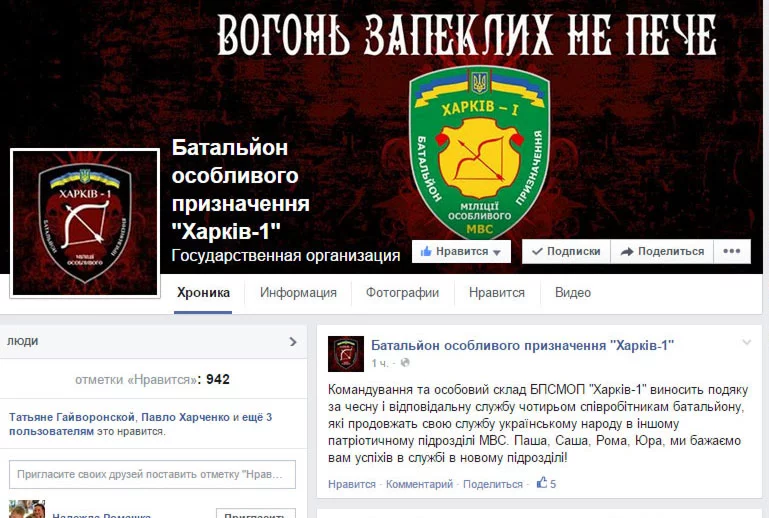Click the thumbs-up Нравится page button

pos(461,252)
